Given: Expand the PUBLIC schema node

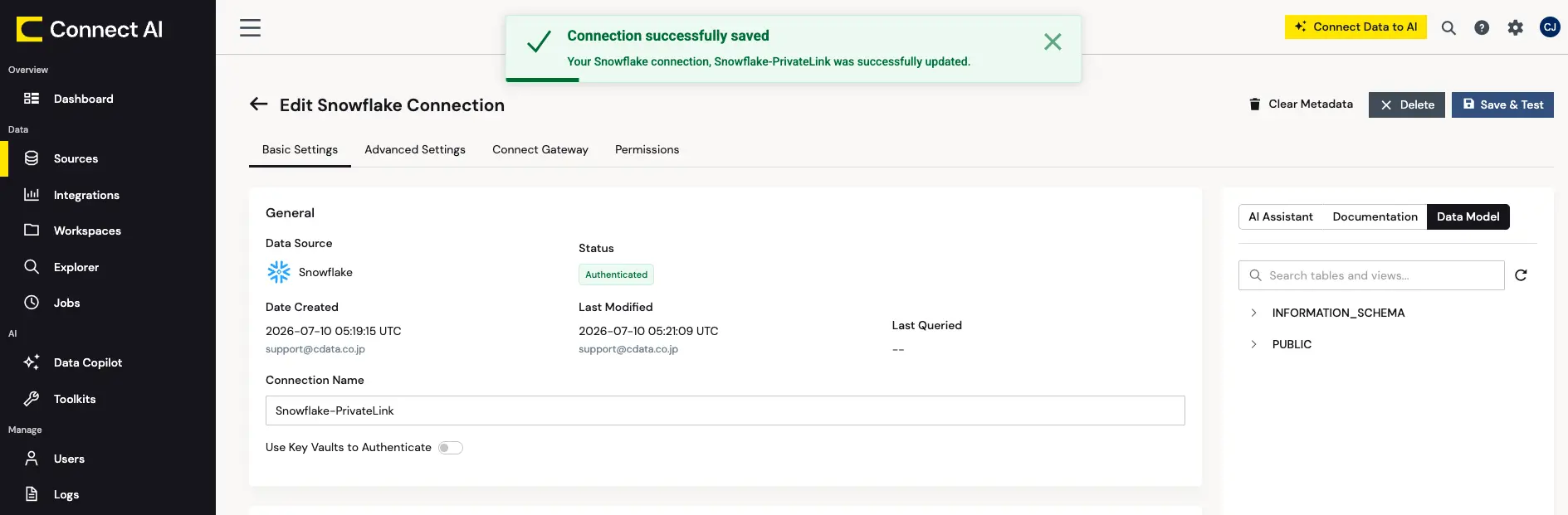Looking at the screenshot, I should pos(1253,344).
